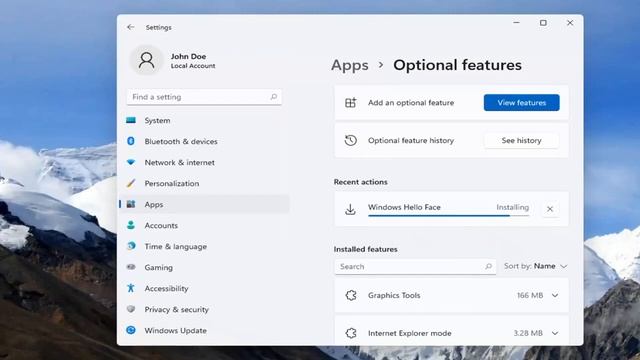
Task: Click the Graphics Tools 166 MB size
Action: pos(530,296)
